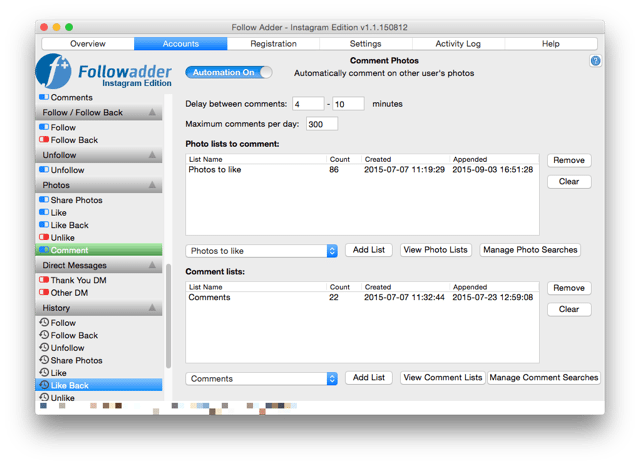Viewport: 640px width, 465px height.
Task: Toggle the Comments automation indicator
Action: (44, 97)
